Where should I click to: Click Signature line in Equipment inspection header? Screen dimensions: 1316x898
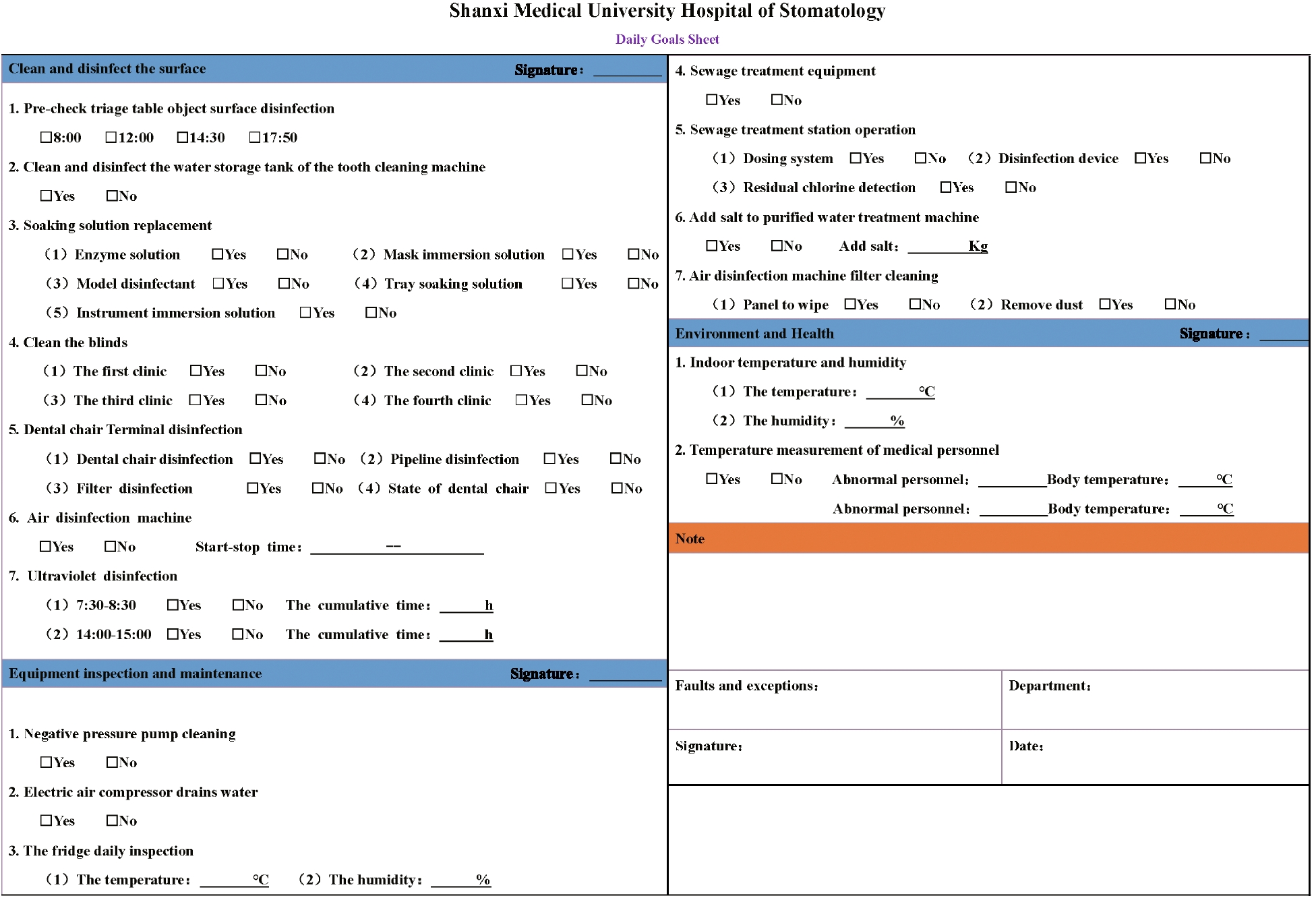(626, 674)
